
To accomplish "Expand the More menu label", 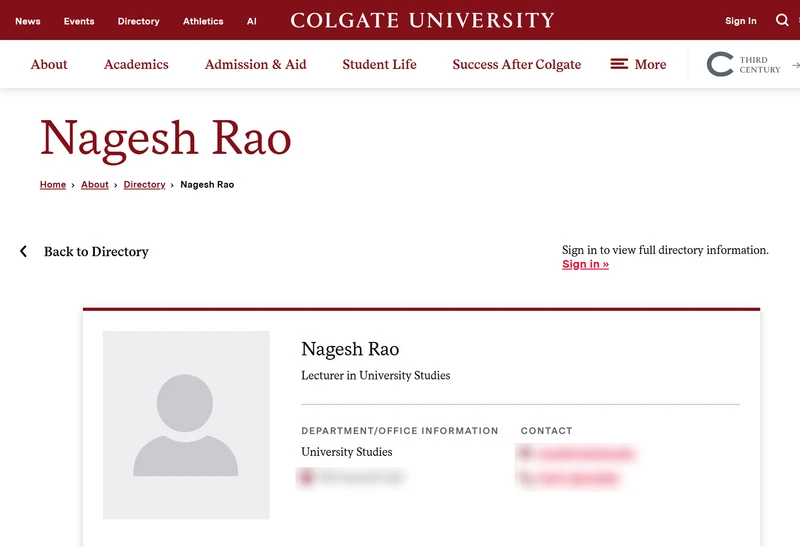I will pos(651,64).
